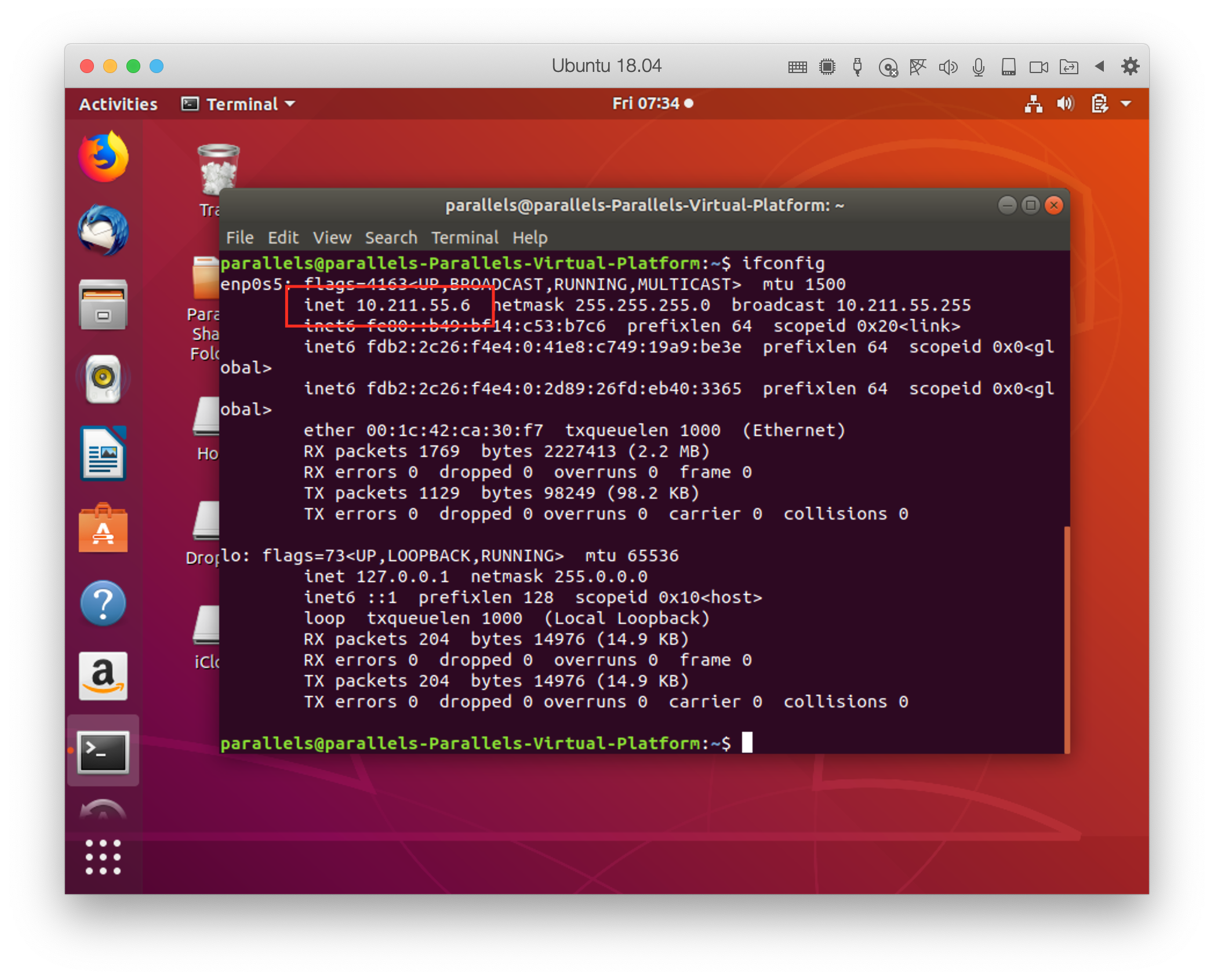Click the Parallels microphone icon
1214x980 pixels.
coord(979,67)
